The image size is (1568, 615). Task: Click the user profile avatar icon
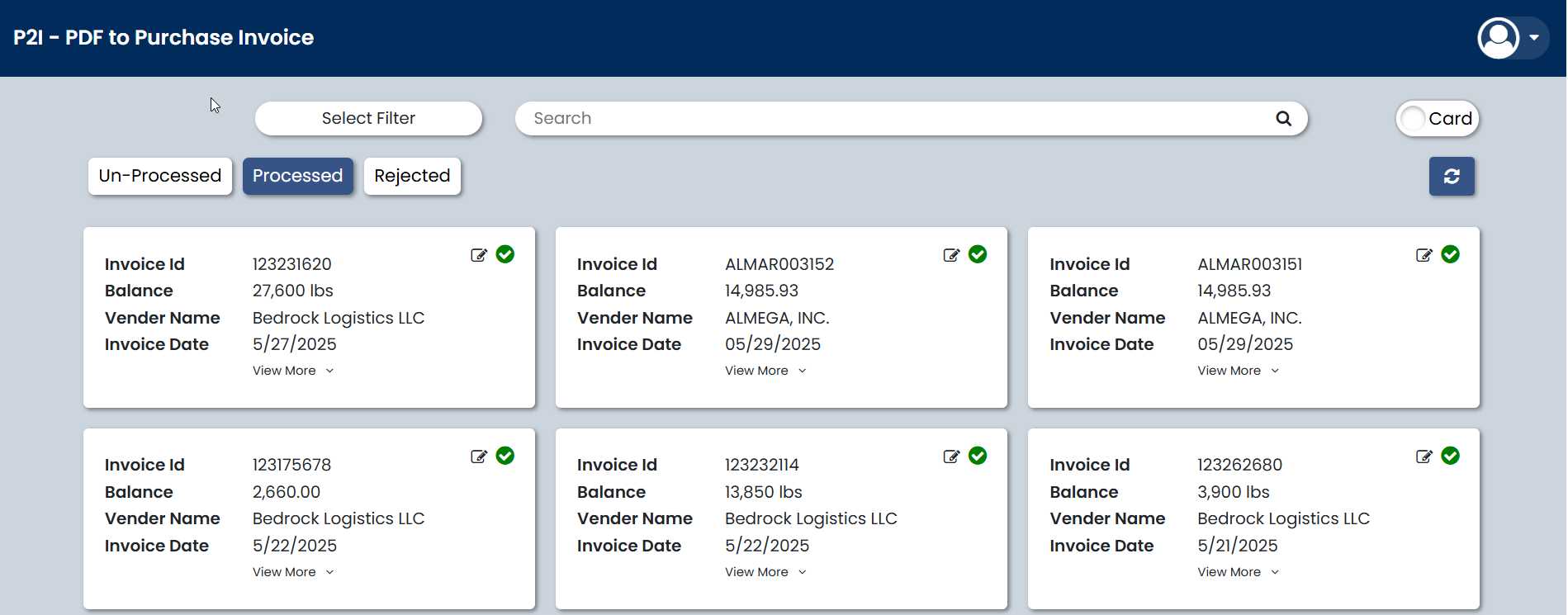pos(1498,38)
